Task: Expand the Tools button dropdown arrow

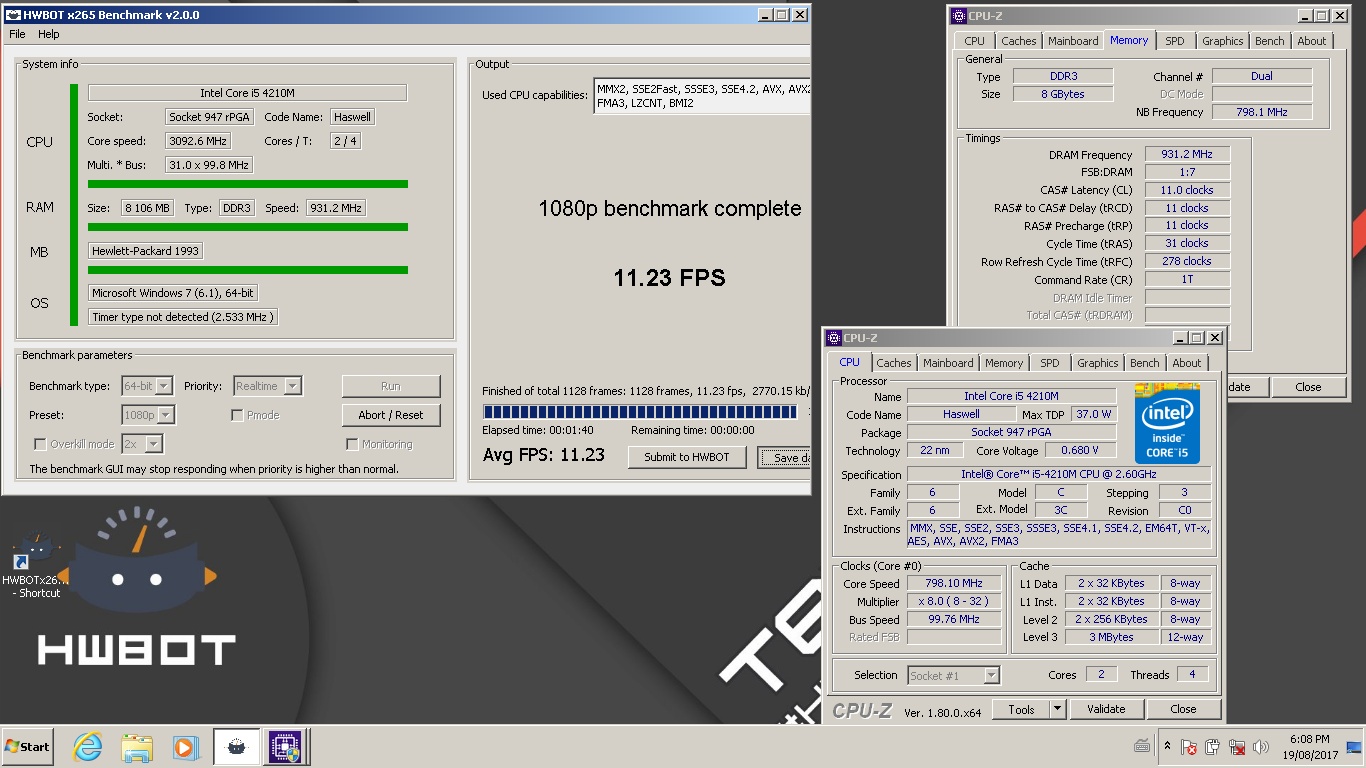Action: pyautogui.click(x=1057, y=709)
